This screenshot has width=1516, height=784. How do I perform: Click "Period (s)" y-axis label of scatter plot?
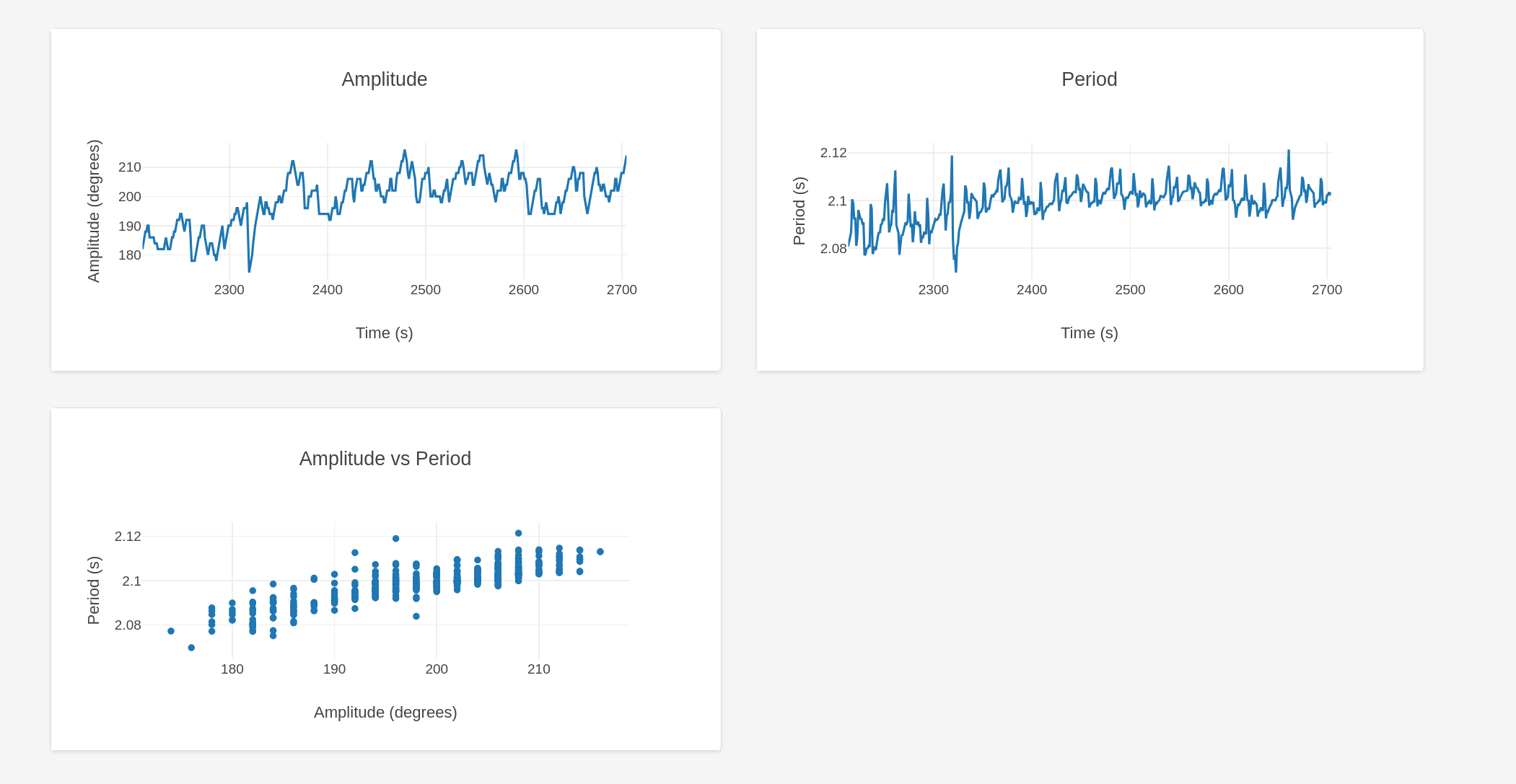click(94, 590)
